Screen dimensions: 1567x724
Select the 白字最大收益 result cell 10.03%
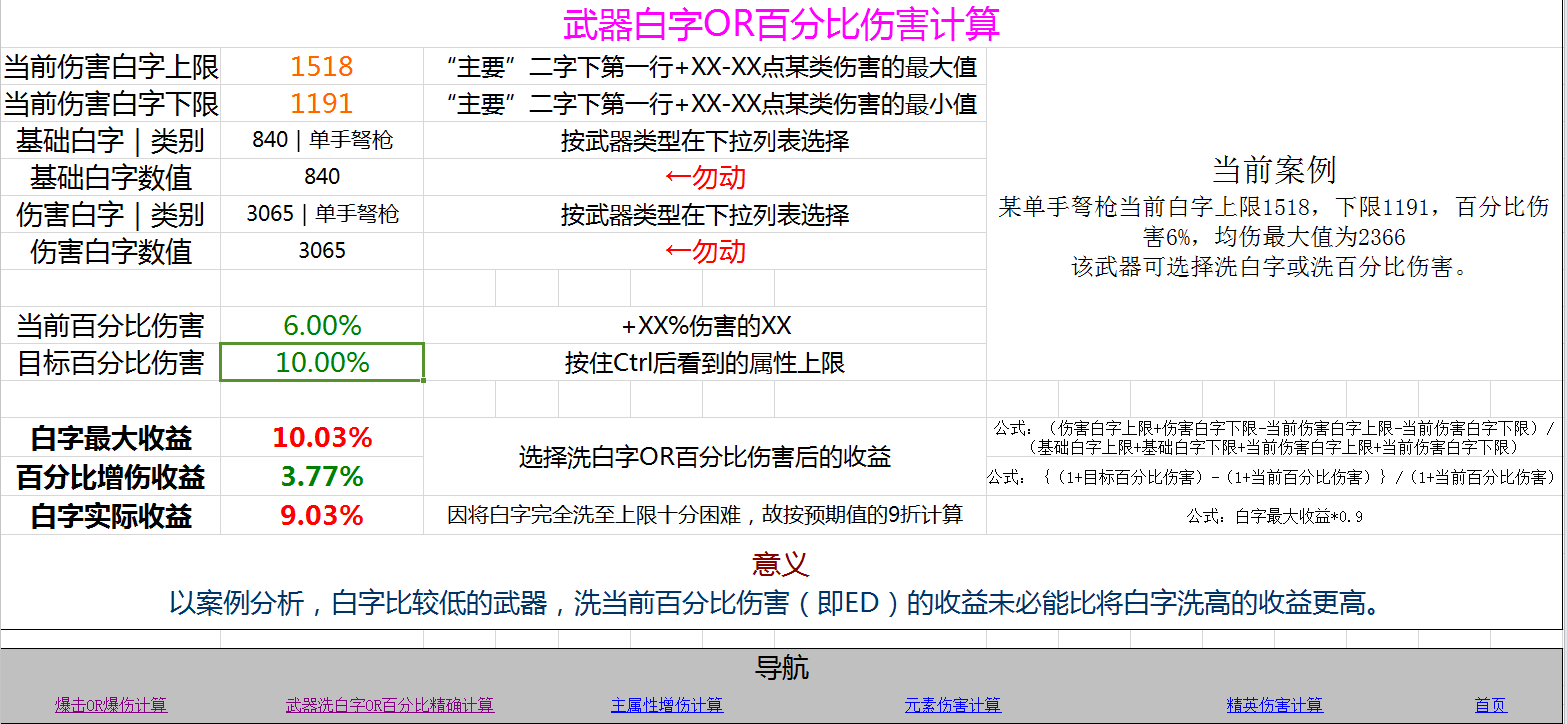coord(321,437)
